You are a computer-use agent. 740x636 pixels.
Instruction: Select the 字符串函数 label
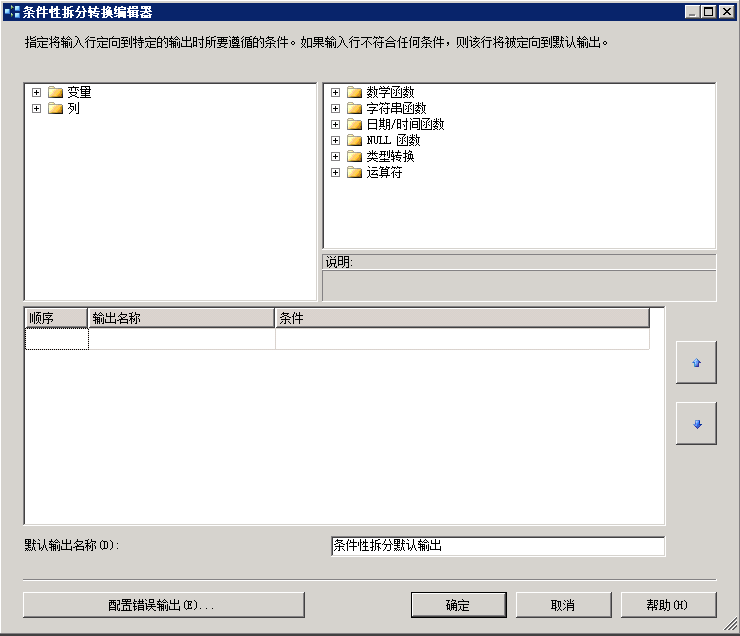[396, 109]
